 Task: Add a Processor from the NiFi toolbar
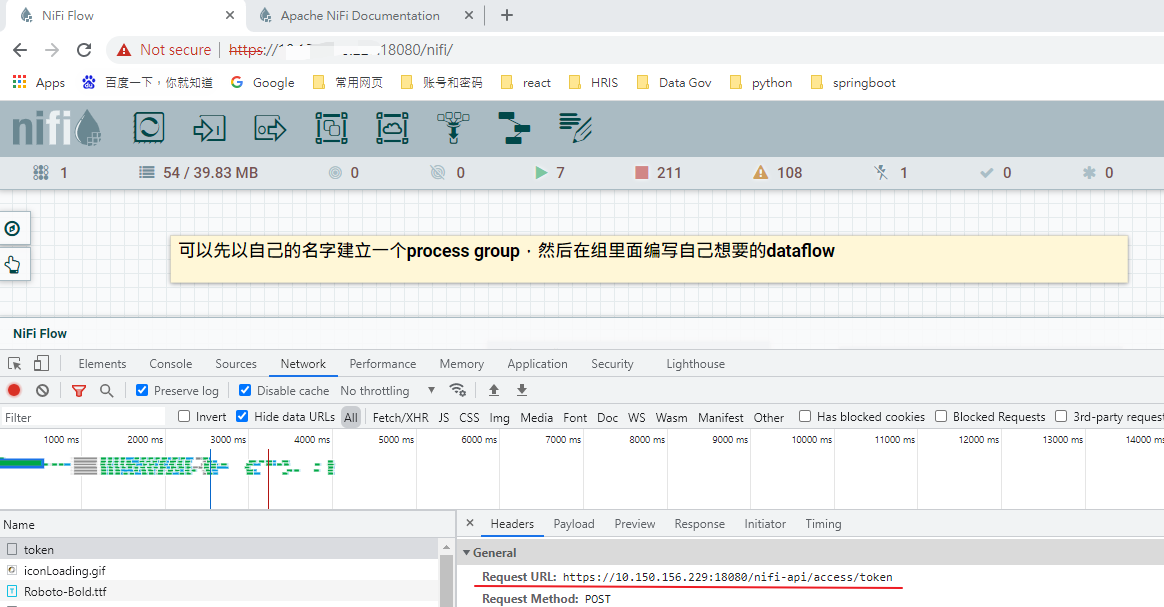coord(148,128)
